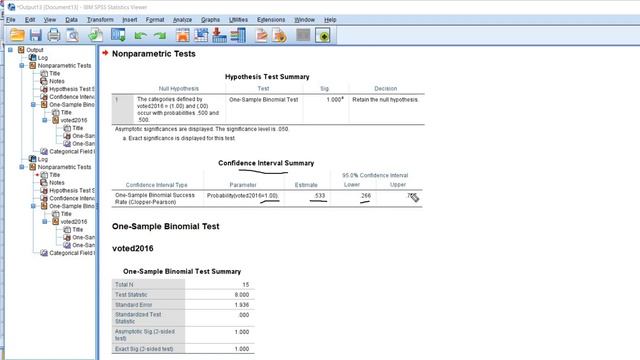
Task: Click the Designate Window green plus icon
Action: (x=323, y=36)
